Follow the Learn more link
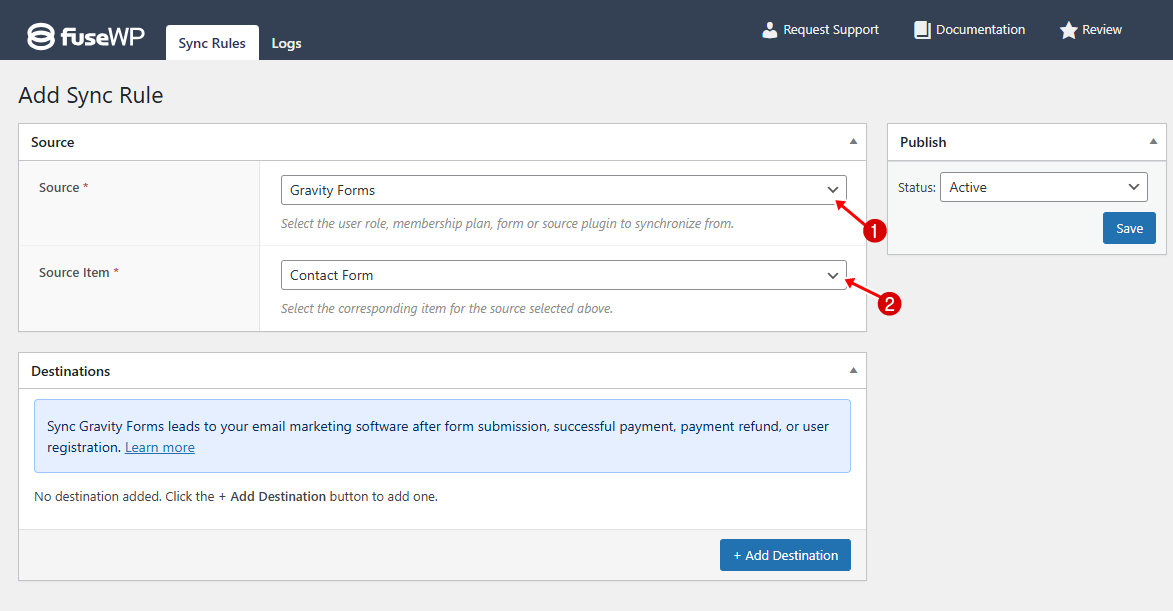1173x611 pixels. tap(159, 447)
